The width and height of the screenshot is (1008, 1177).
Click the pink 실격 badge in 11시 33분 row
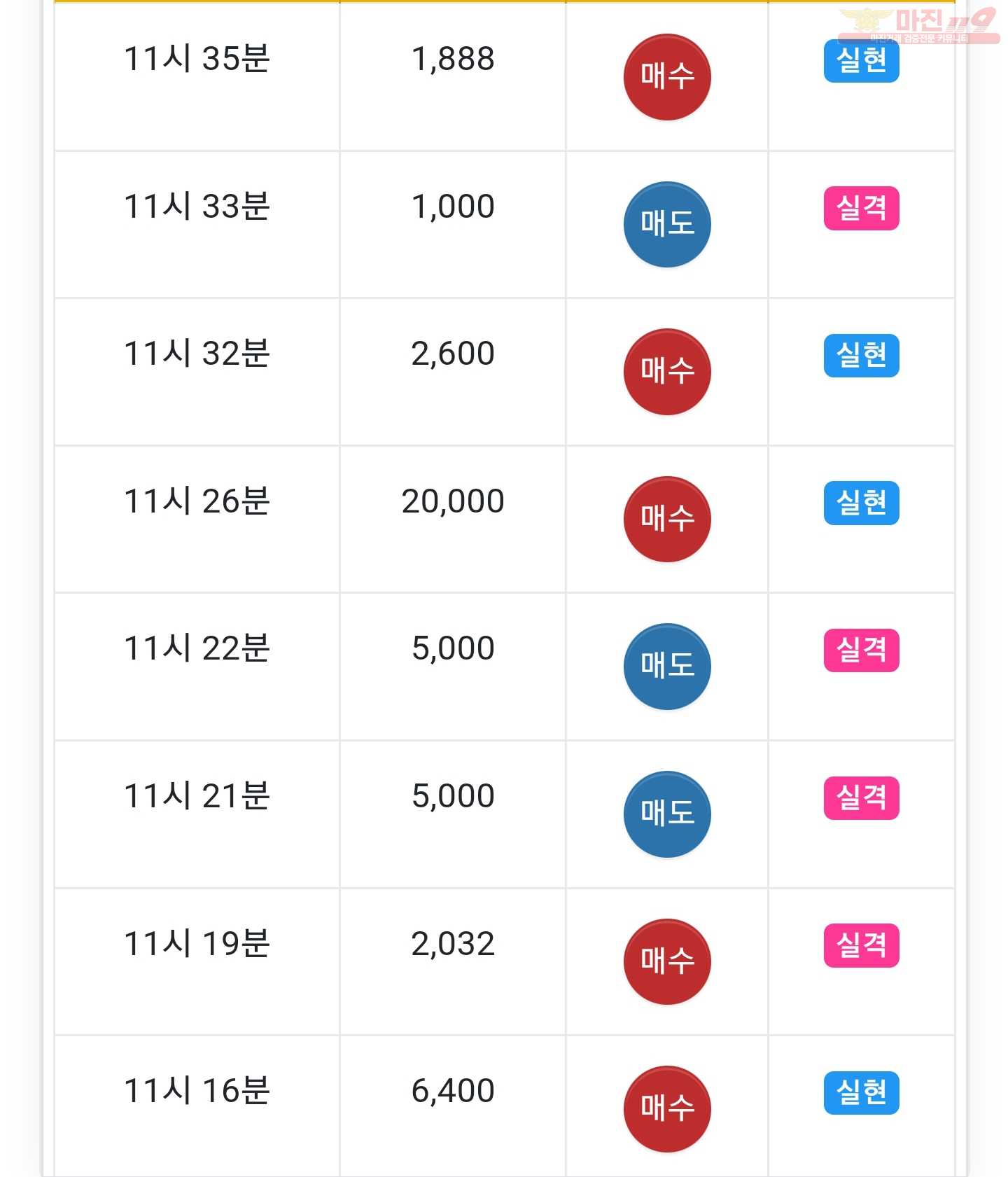click(x=861, y=208)
